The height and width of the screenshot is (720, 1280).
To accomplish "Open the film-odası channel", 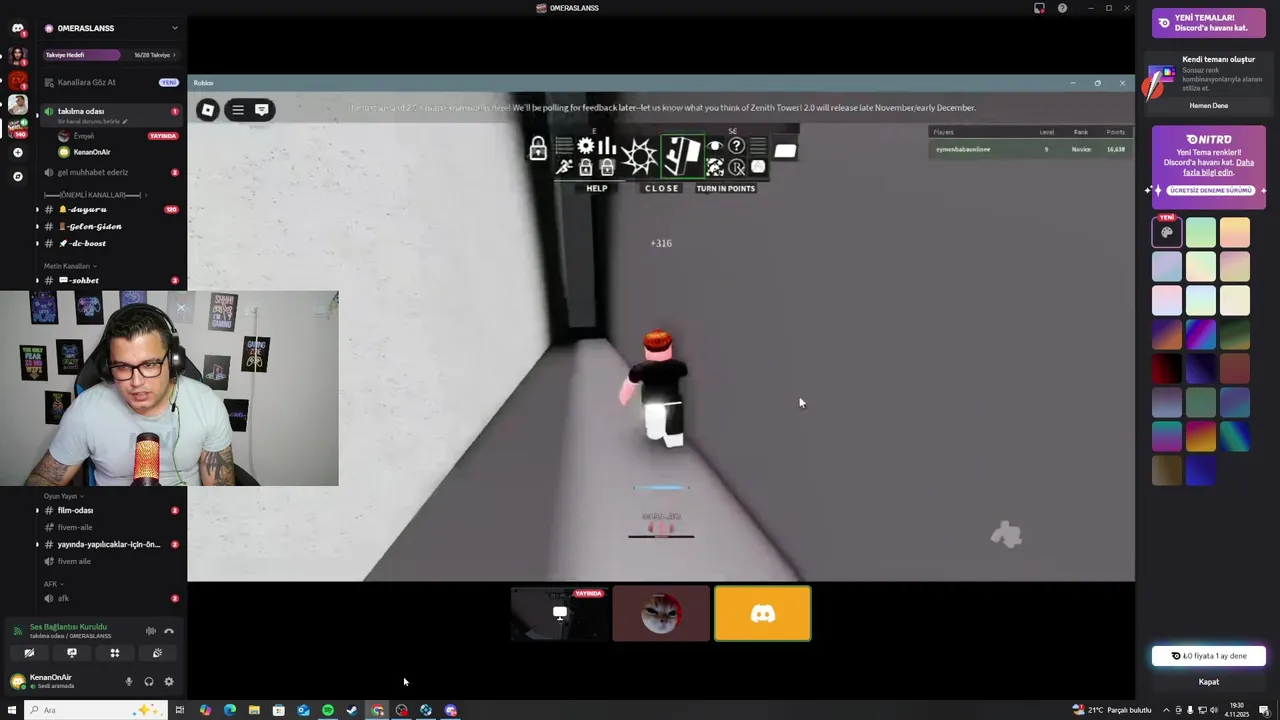I will (110, 510).
